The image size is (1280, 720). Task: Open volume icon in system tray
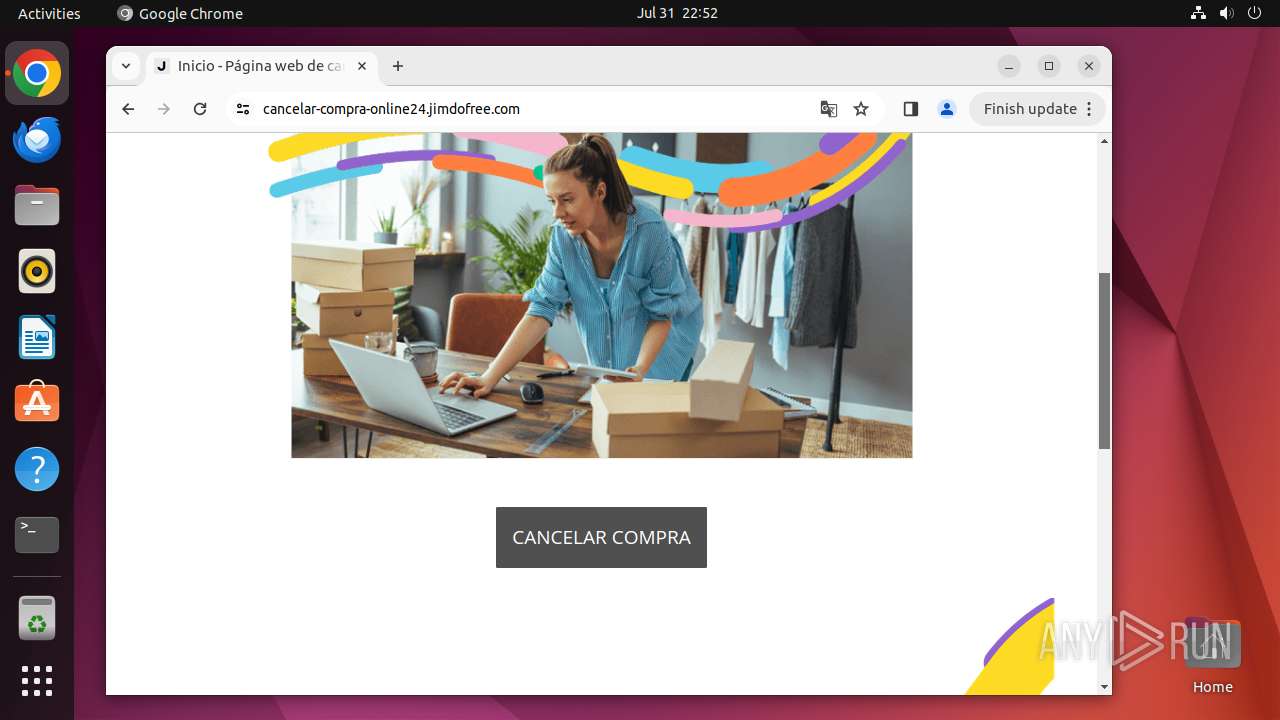[x=1227, y=13]
